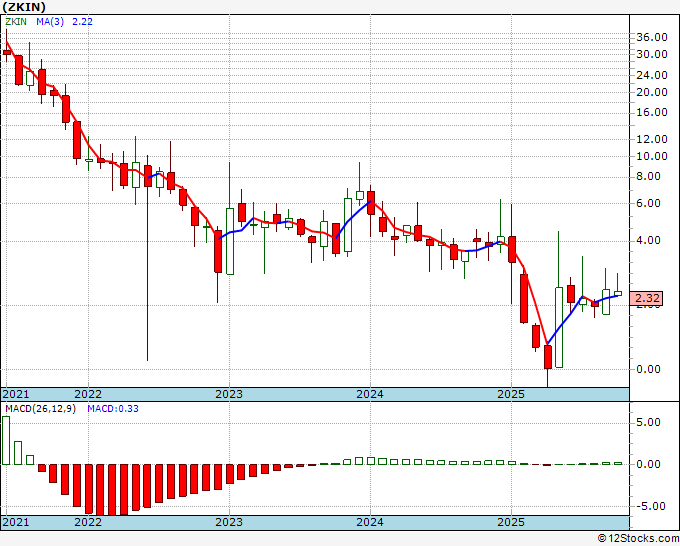Select the 2025 marker on MACD timeline
Screen dimensions: 680x546
click(511, 522)
